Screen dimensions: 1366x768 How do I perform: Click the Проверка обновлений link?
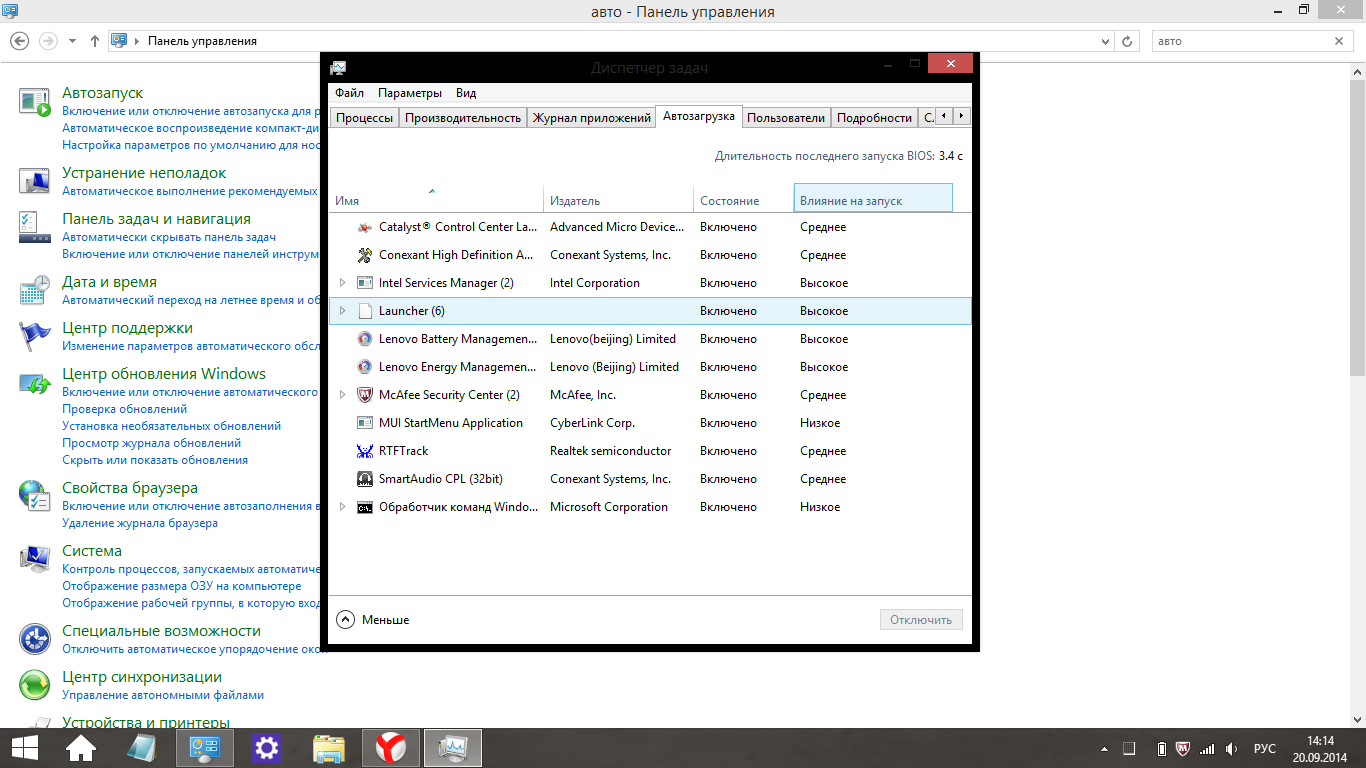124,409
